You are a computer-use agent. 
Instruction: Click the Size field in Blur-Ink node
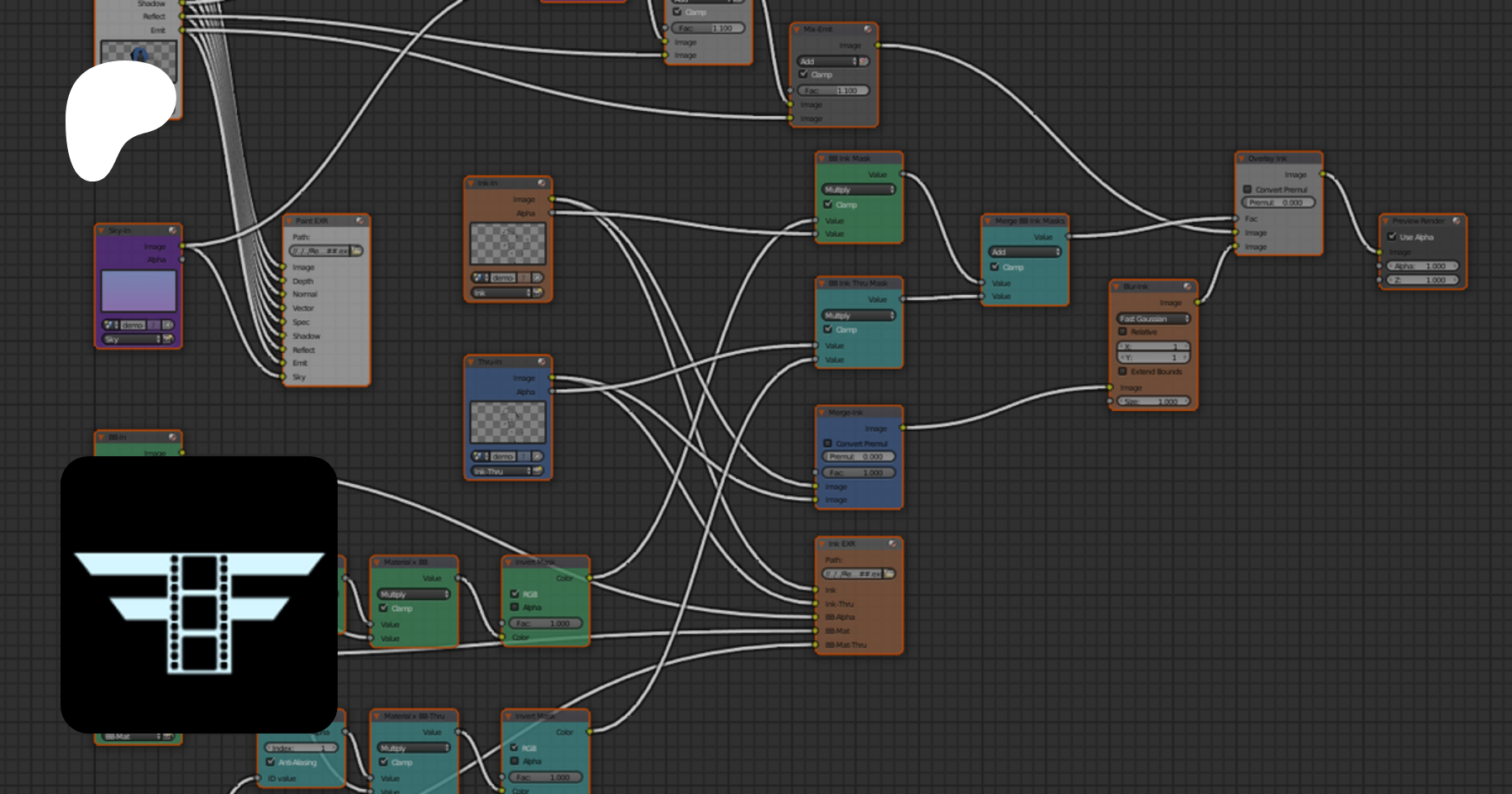(1153, 402)
